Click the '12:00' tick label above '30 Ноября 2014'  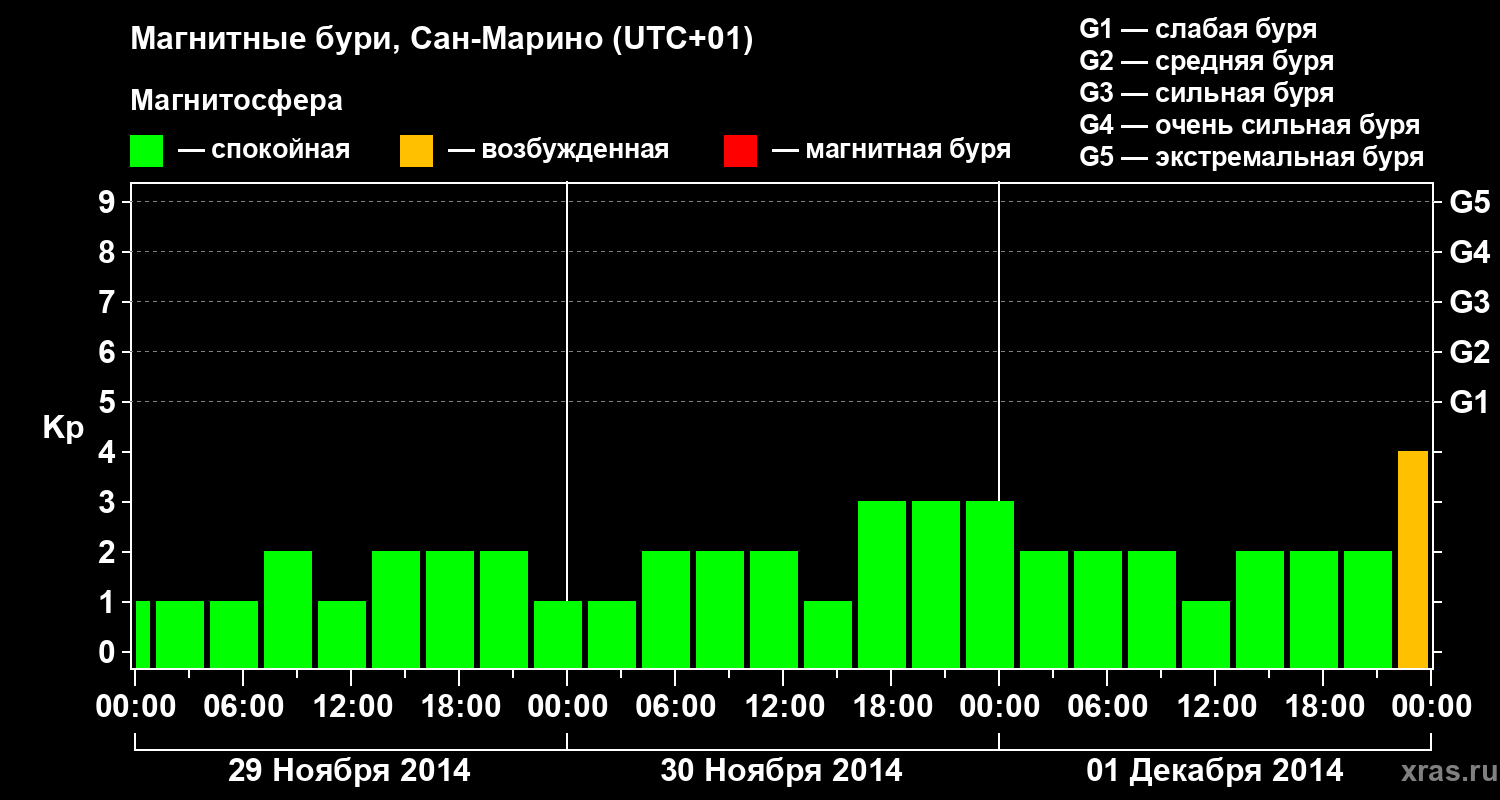[783, 706]
